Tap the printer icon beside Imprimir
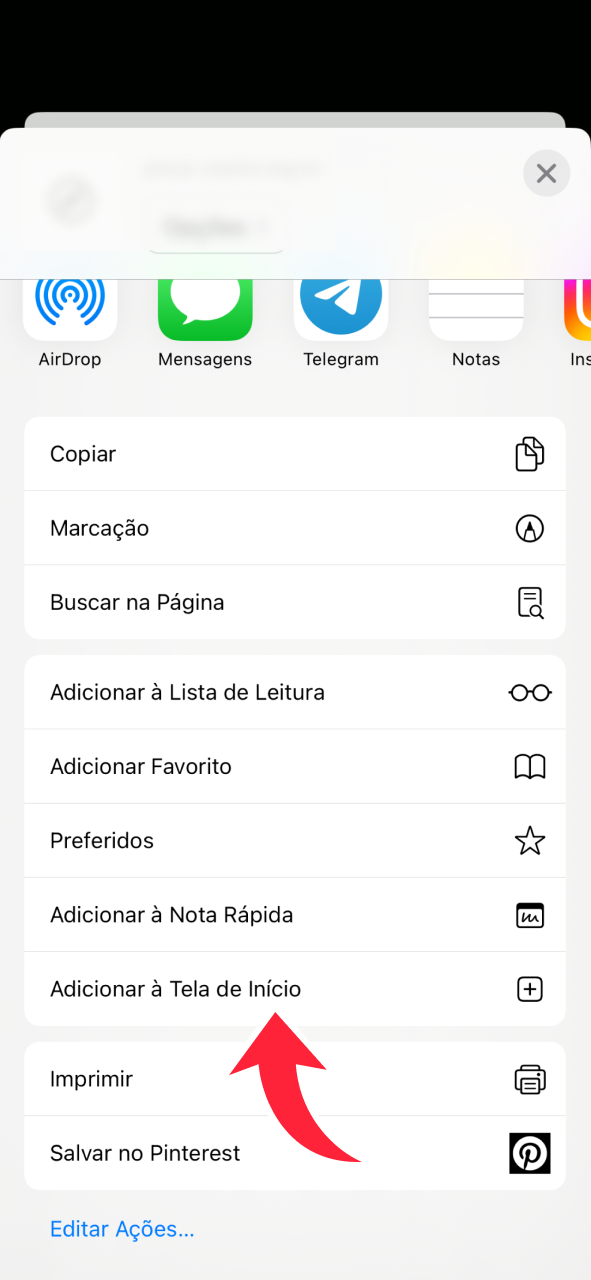 [x=529, y=1078]
